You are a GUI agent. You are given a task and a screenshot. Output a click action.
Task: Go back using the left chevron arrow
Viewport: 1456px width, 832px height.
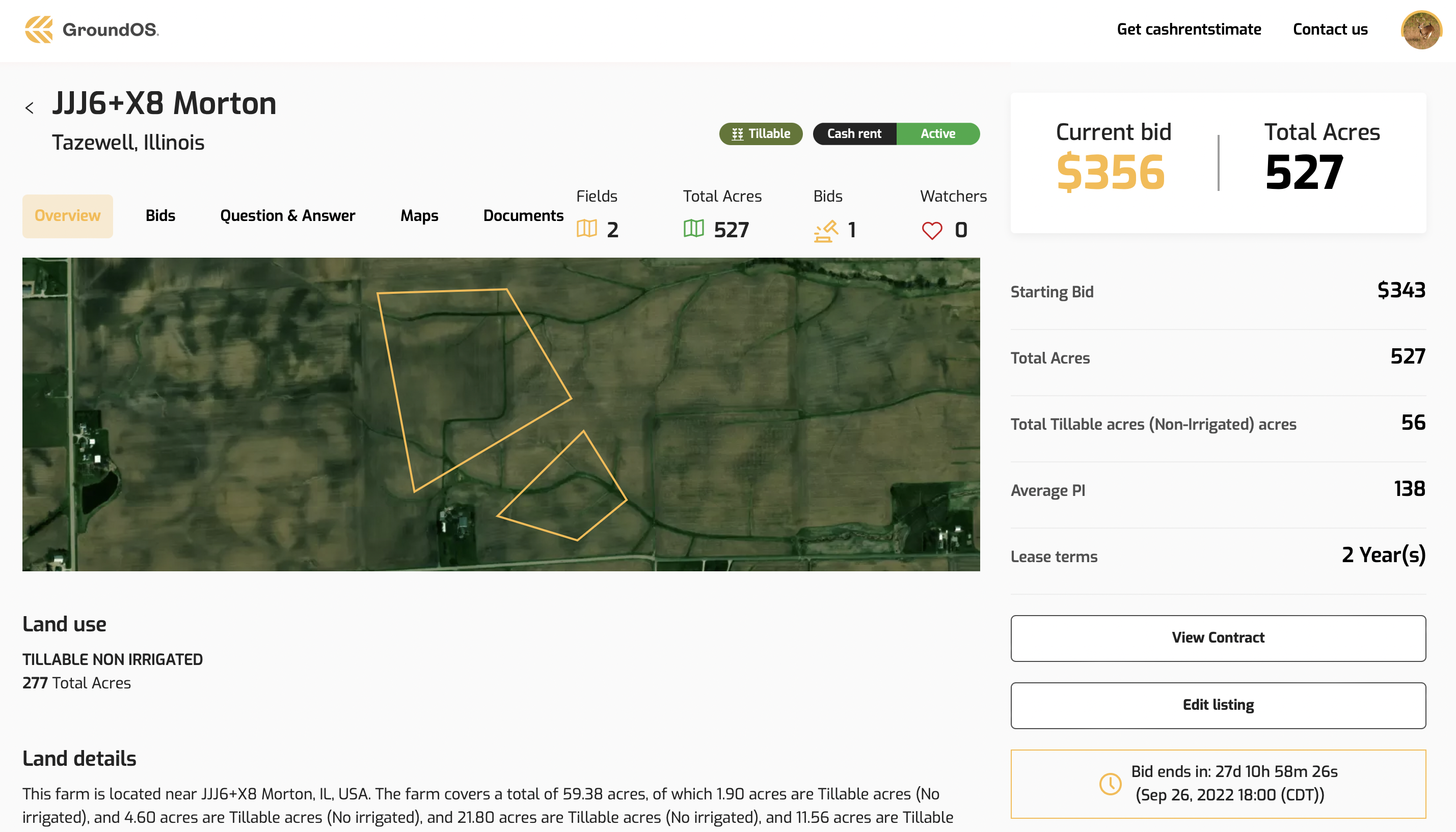(30, 107)
